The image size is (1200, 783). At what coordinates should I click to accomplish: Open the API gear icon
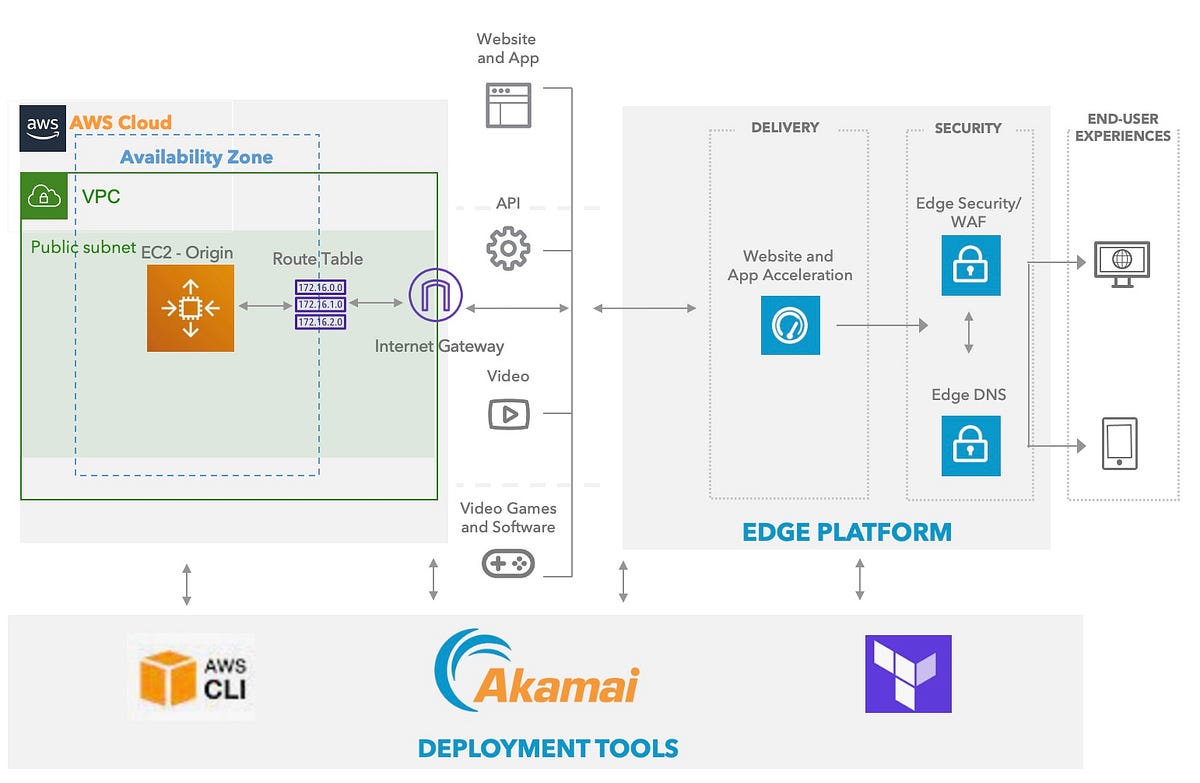[508, 249]
